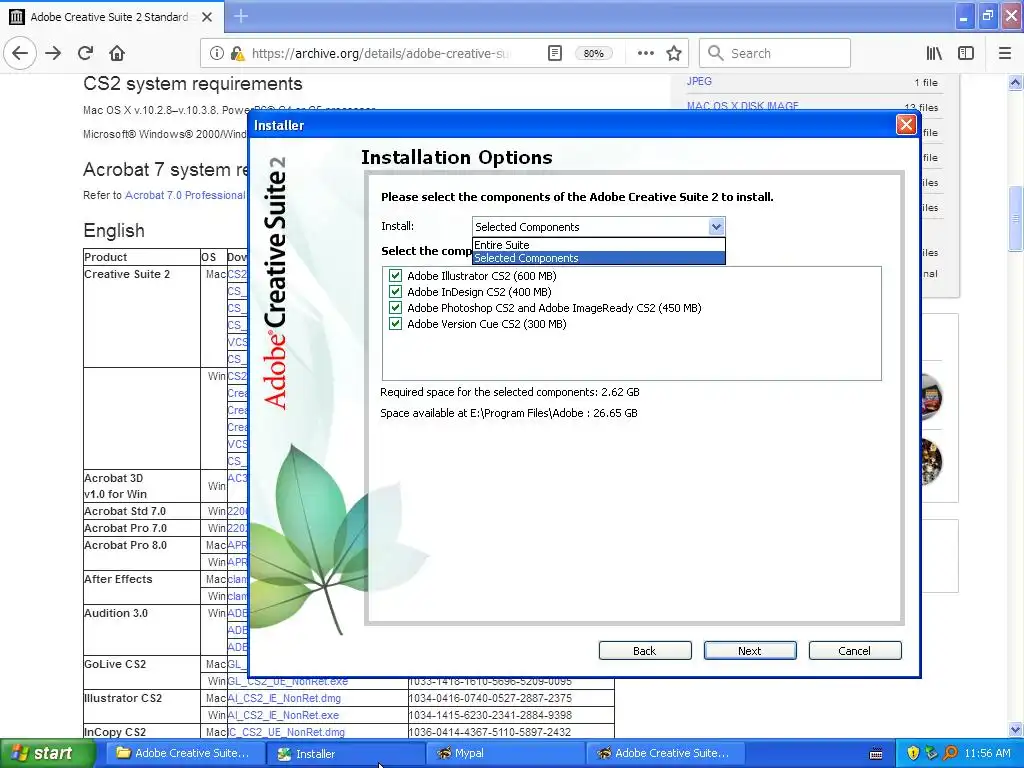Image resolution: width=1024 pixels, height=768 pixels.
Task: Click serial 1034-0416-0740-0527-2887-2375
Action: pos(490,698)
